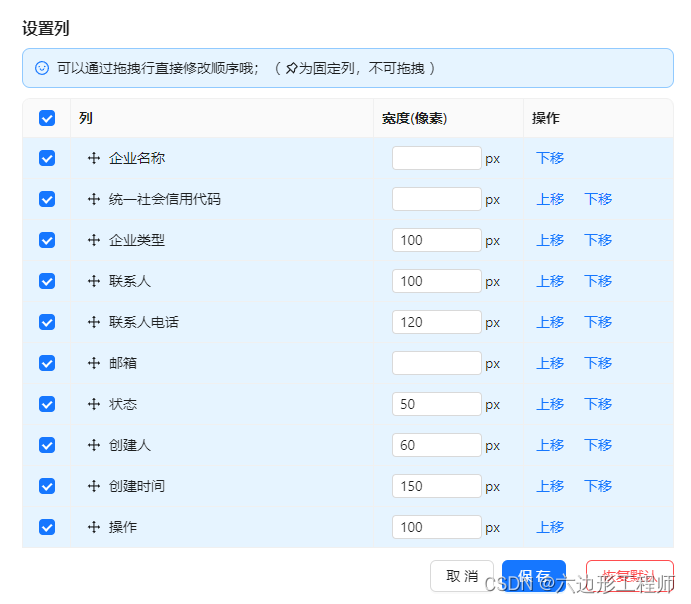
Task: Click the smiley info icon in the tip banner
Action: (x=42, y=68)
